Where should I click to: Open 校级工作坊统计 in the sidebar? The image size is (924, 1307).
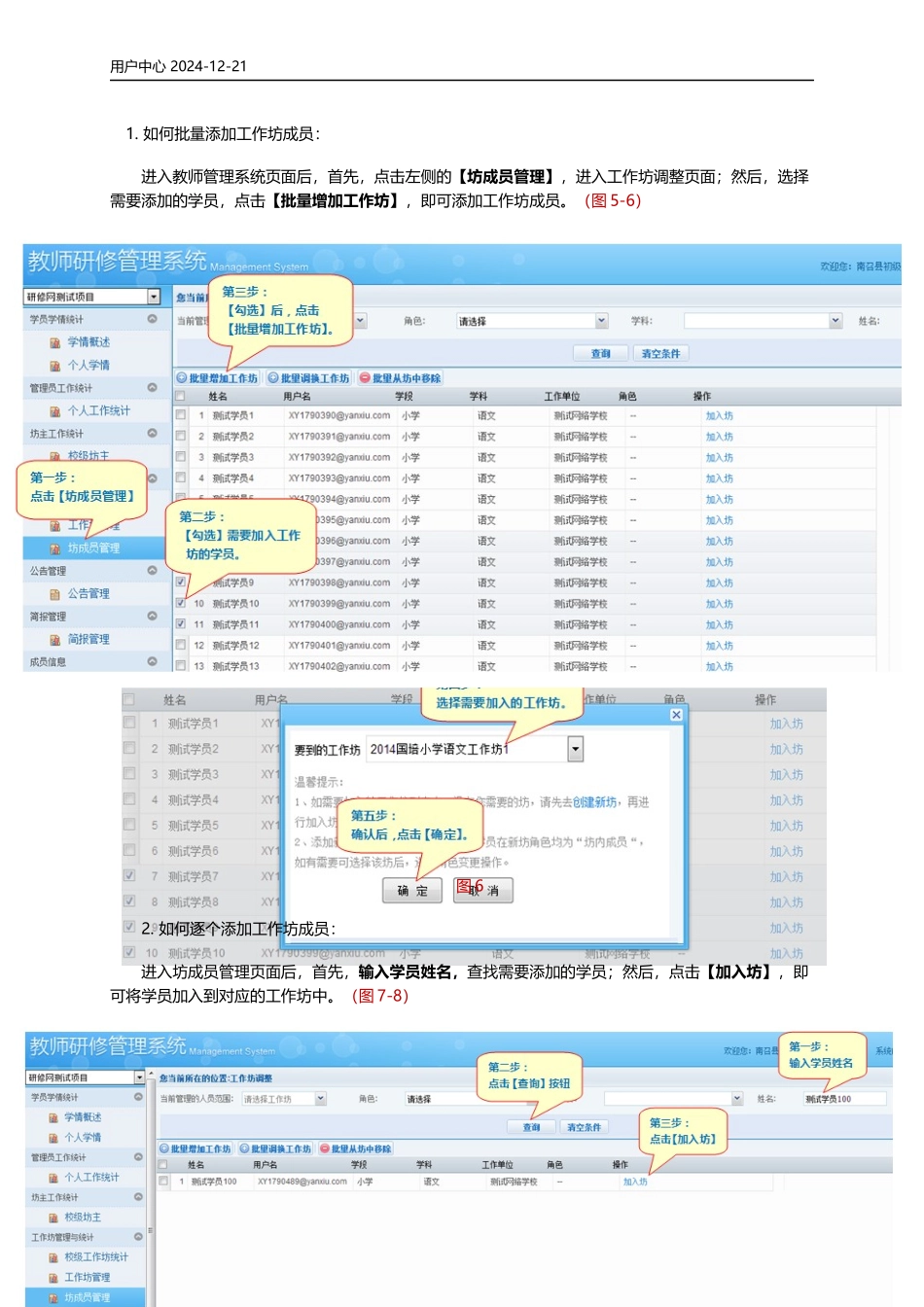coord(96,1257)
